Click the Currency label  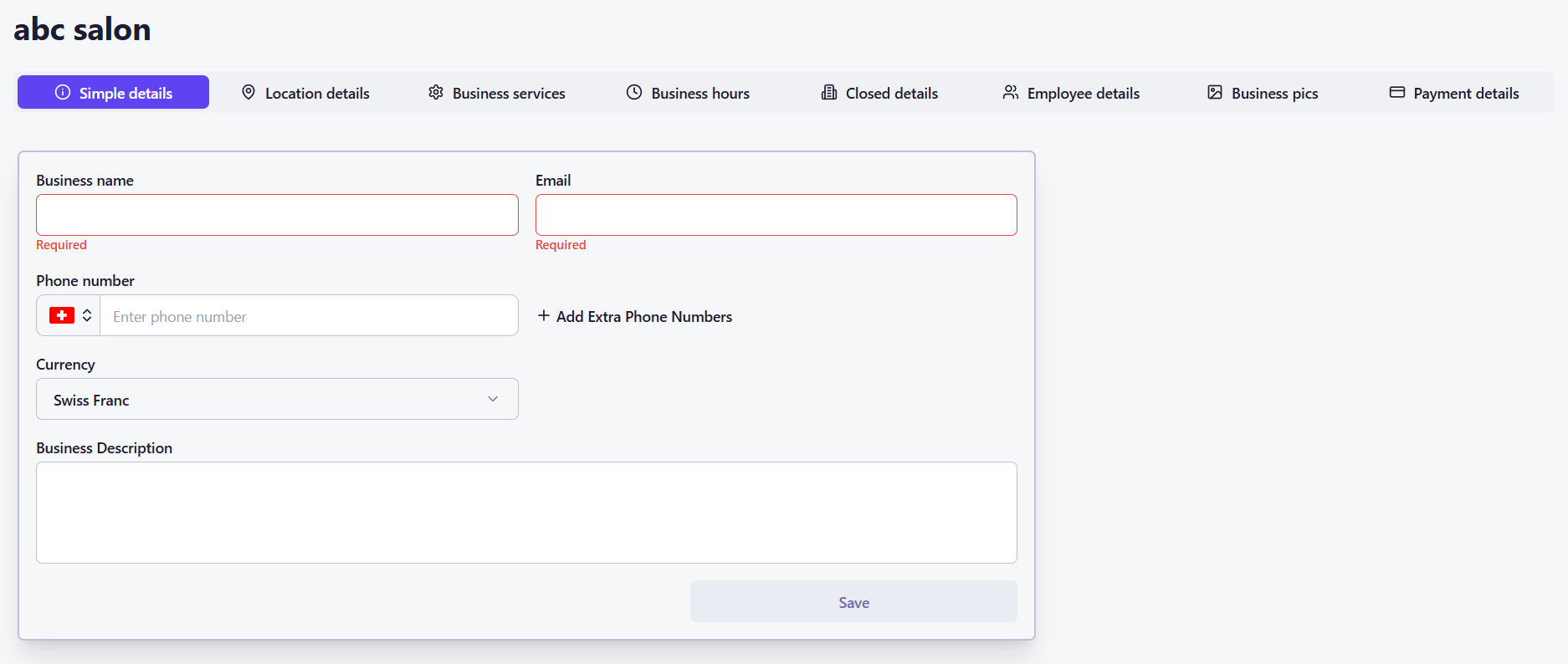point(65,365)
